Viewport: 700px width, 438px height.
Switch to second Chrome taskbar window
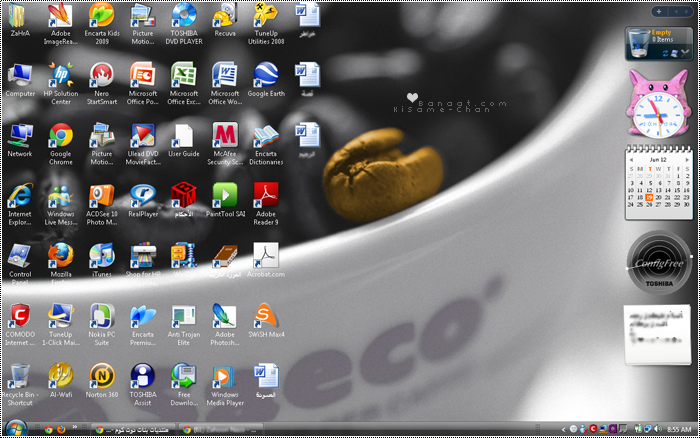(221, 430)
